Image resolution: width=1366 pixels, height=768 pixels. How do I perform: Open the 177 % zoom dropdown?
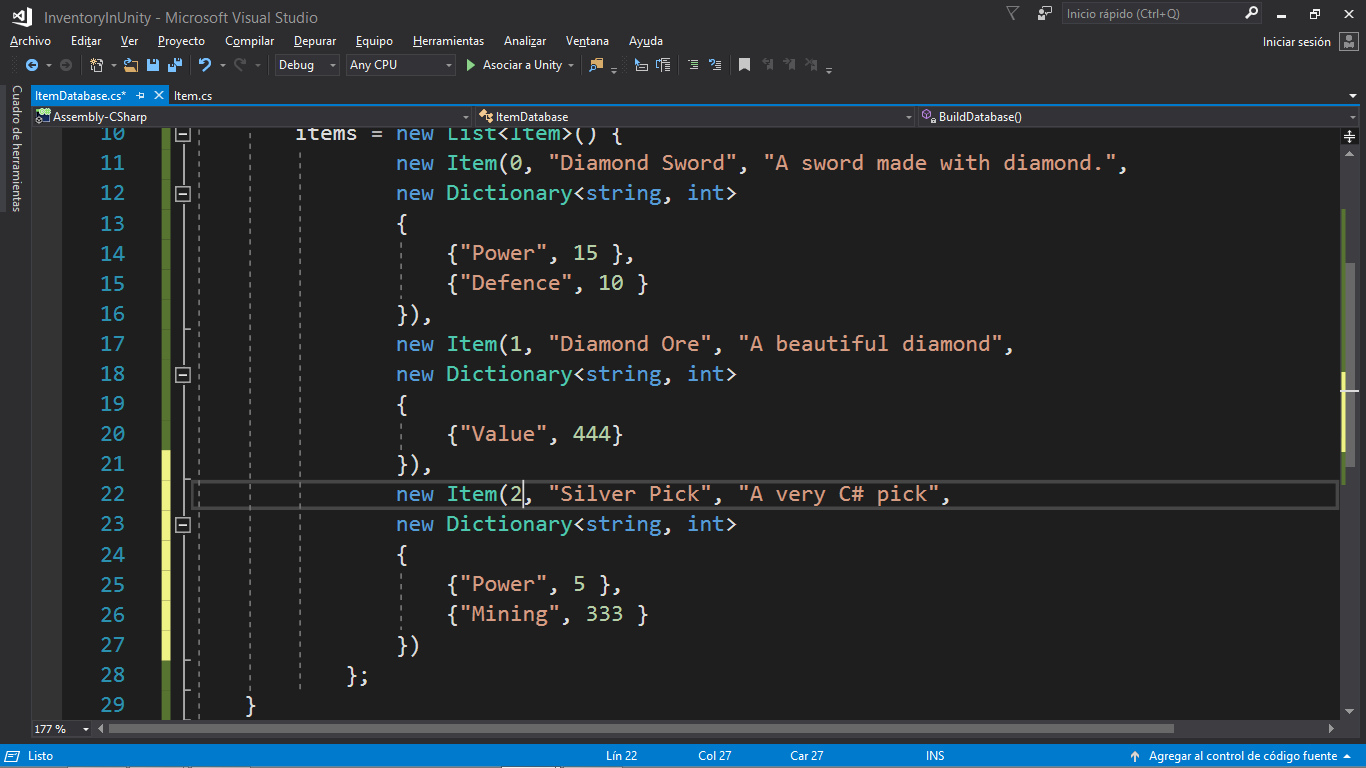click(x=62, y=729)
